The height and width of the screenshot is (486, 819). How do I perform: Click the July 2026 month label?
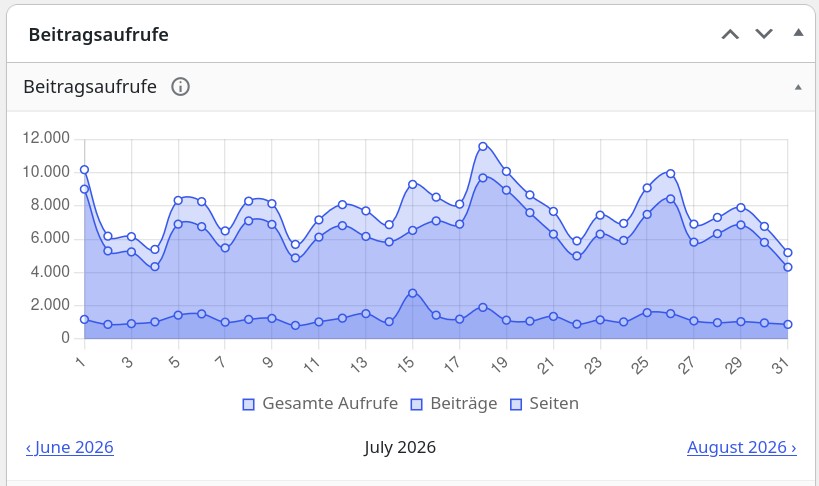coord(400,448)
